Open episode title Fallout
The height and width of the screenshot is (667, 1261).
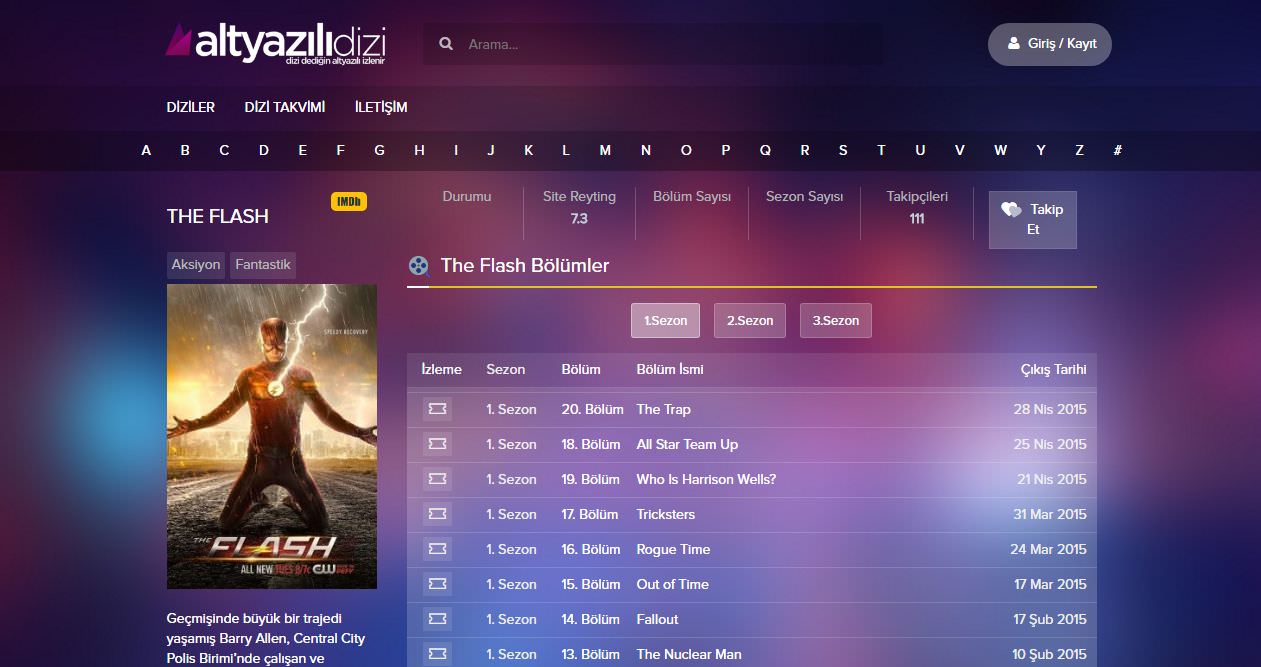pyautogui.click(x=658, y=619)
